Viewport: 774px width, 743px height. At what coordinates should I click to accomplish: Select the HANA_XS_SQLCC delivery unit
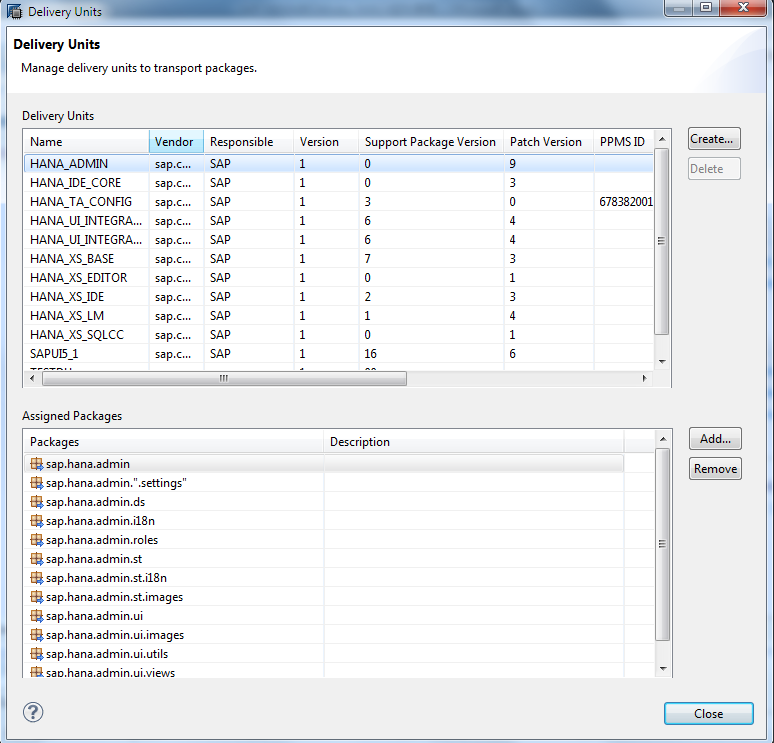click(x=339, y=335)
